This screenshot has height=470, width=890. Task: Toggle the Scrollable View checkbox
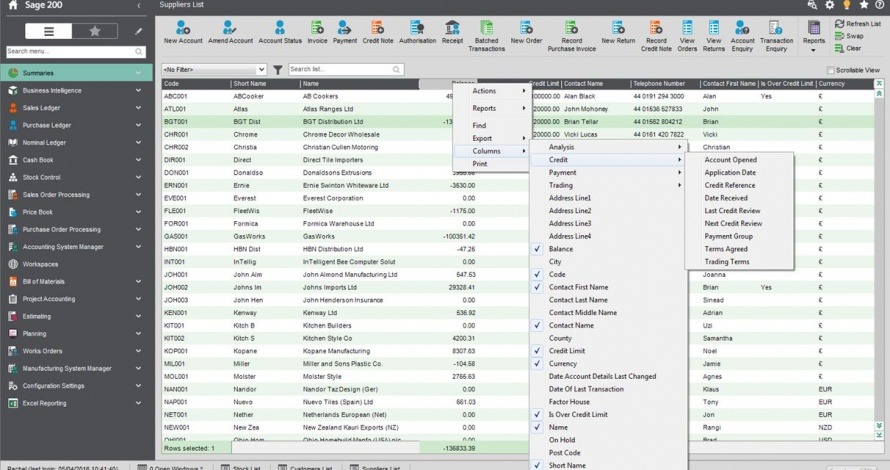point(830,70)
